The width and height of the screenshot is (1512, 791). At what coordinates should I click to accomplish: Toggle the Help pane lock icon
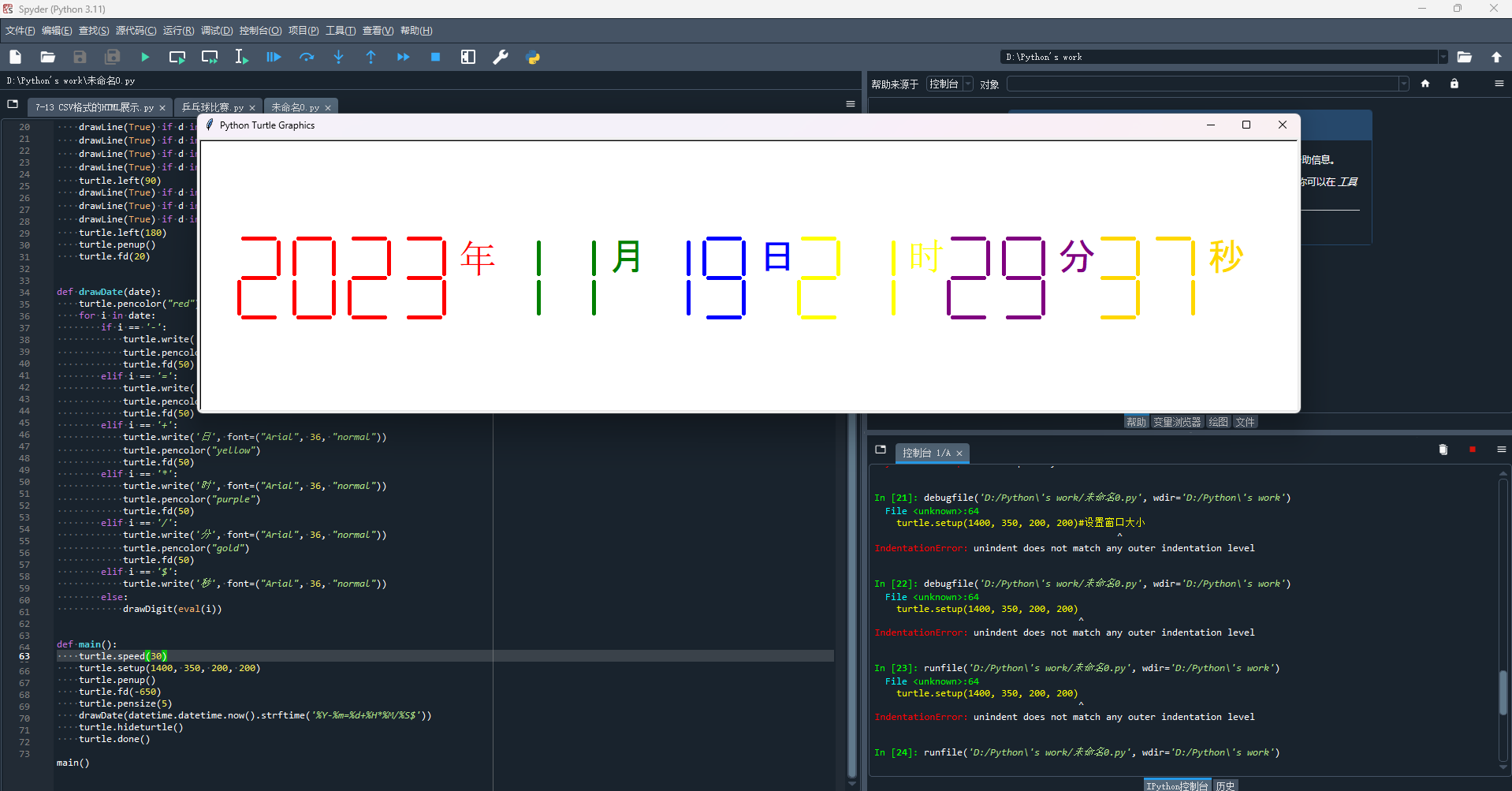(x=1454, y=84)
